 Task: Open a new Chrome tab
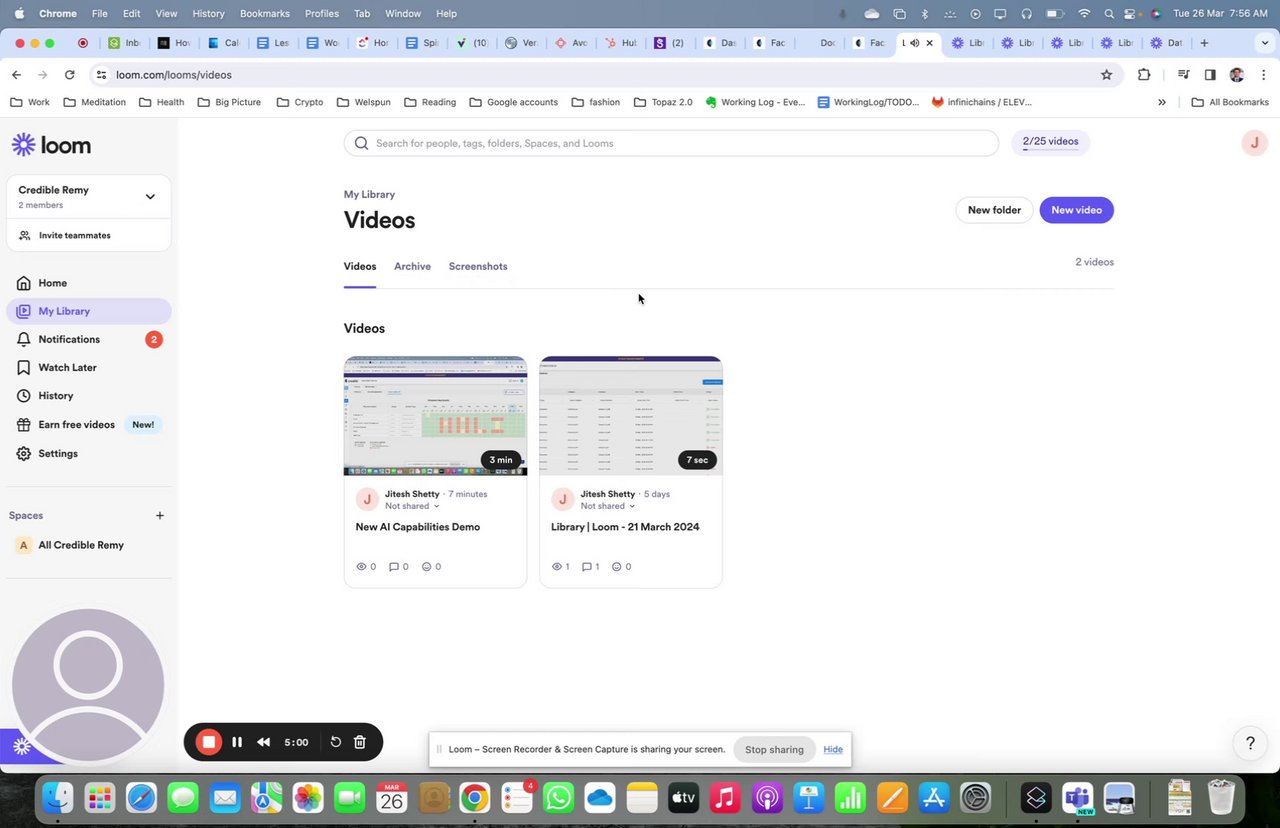coord(1204,43)
